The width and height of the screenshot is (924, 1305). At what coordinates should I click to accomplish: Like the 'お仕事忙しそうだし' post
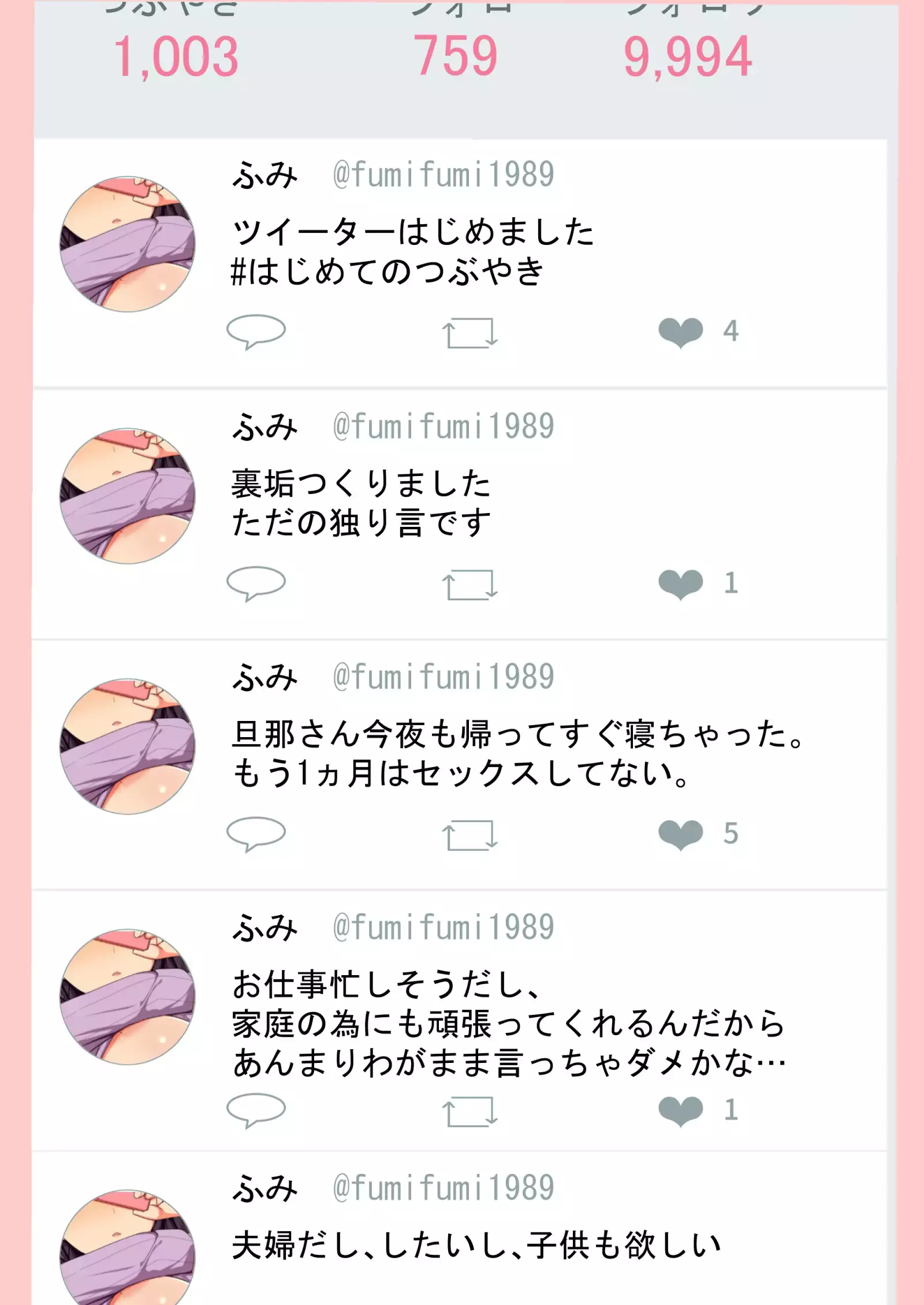(x=681, y=1110)
